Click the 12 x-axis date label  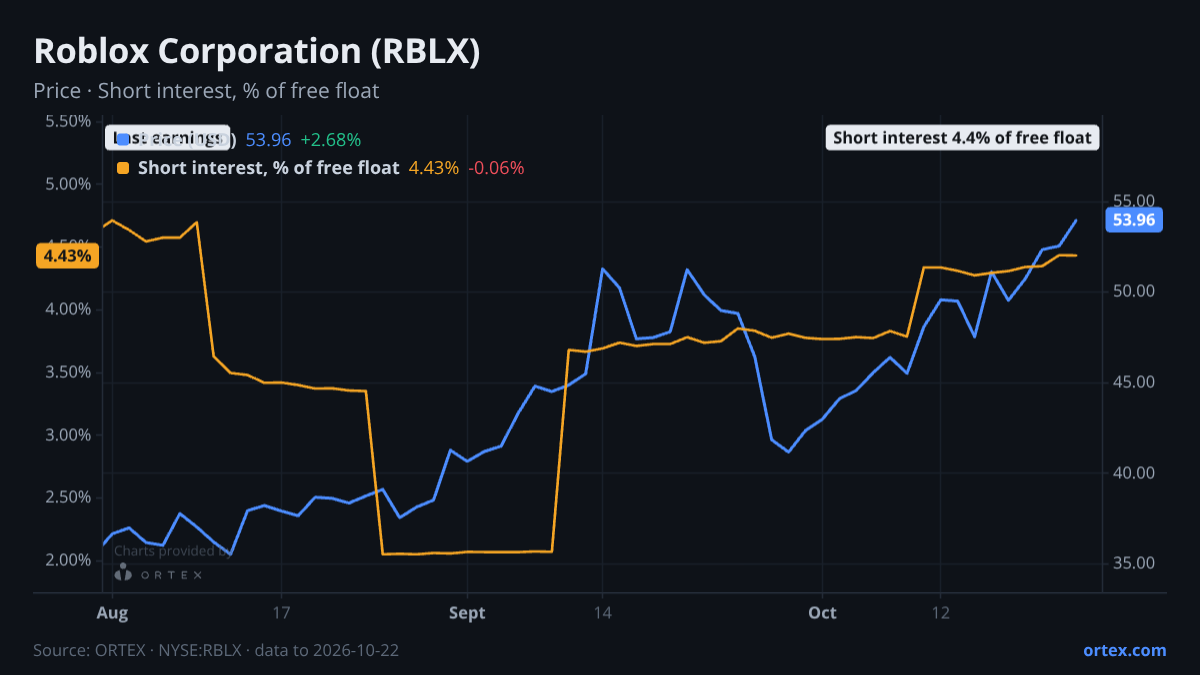pos(940,611)
